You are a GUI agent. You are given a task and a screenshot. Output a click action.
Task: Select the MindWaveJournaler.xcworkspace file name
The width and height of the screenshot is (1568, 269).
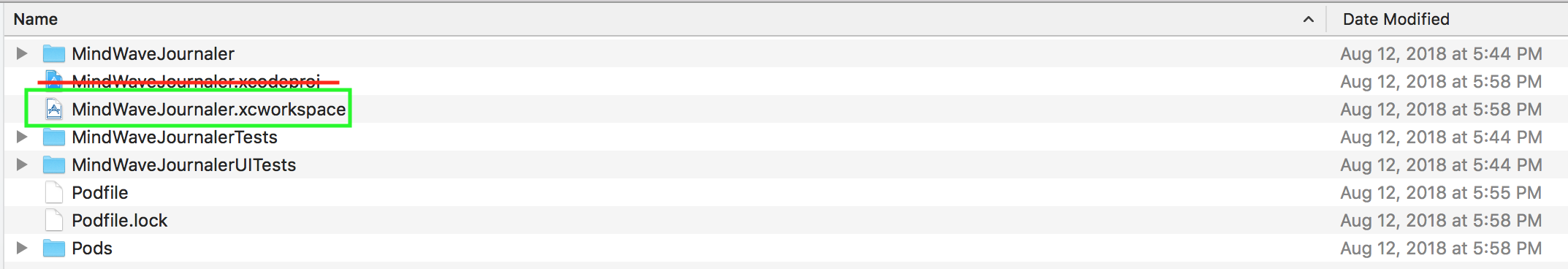[x=208, y=110]
